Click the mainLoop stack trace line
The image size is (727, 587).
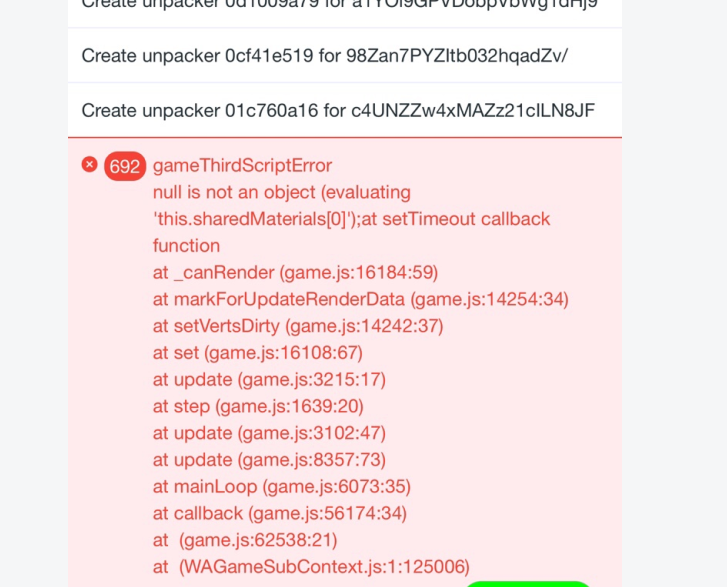[x=282, y=487]
